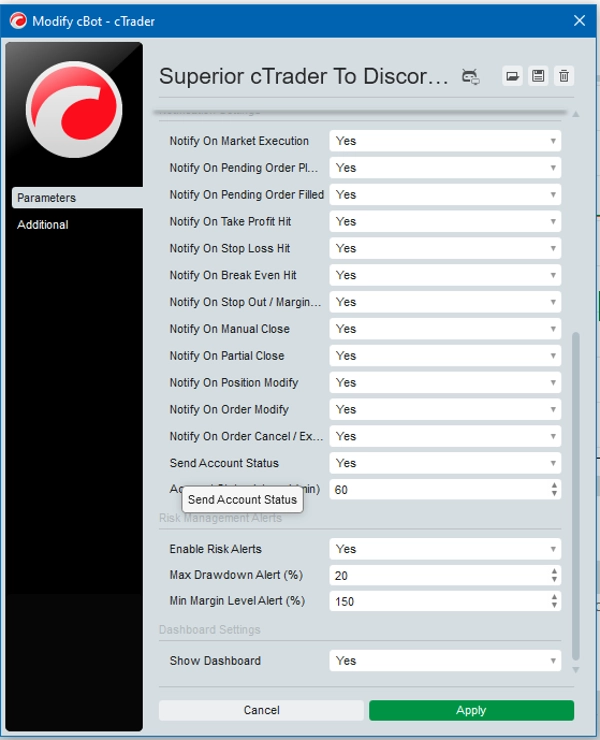The image size is (600, 740).
Task: Click the cBot instance icon beside the title
Action: 470,76
